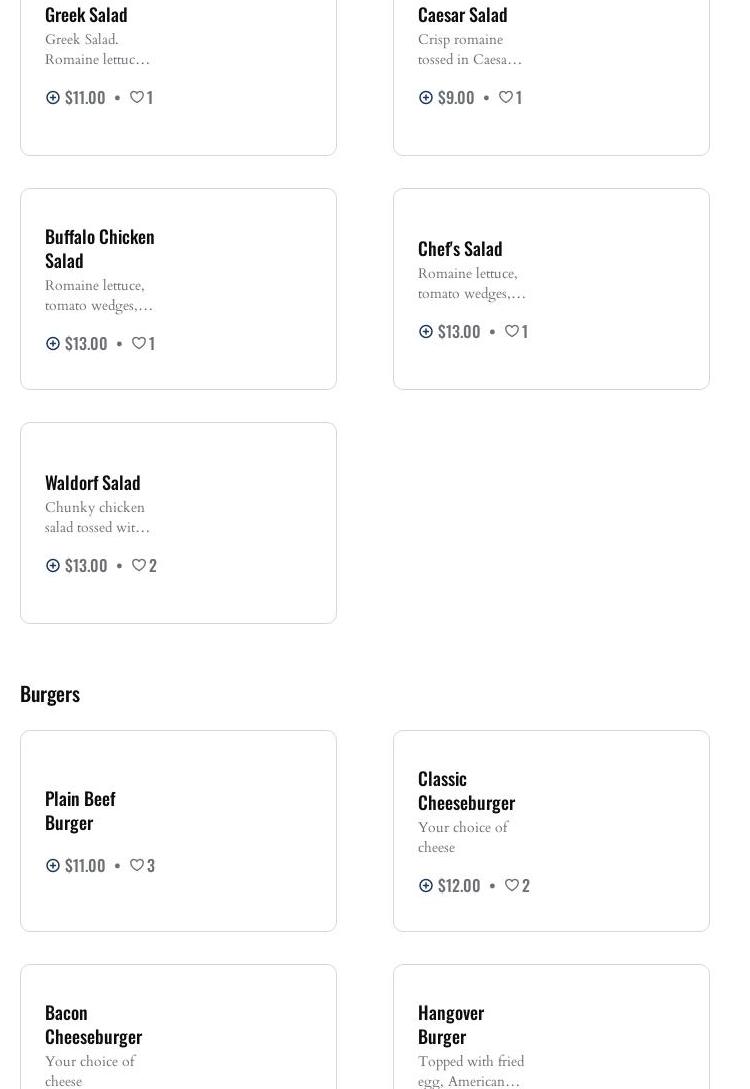This screenshot has height=1089, width=750.
Task: Open the Waldorf Salad item title
Action: (92, 482)
